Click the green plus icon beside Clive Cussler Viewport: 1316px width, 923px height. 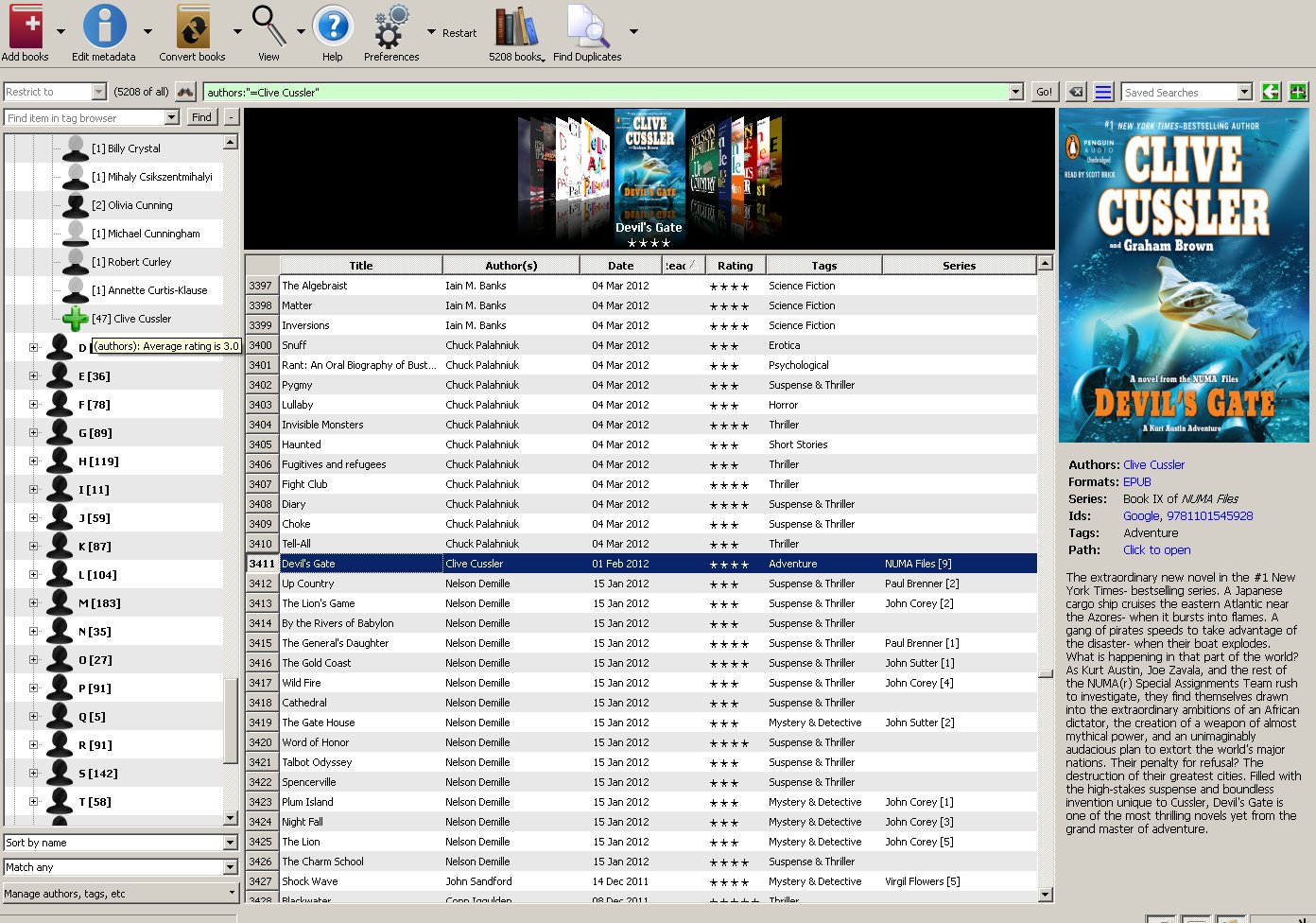click(x=75, y=319)
